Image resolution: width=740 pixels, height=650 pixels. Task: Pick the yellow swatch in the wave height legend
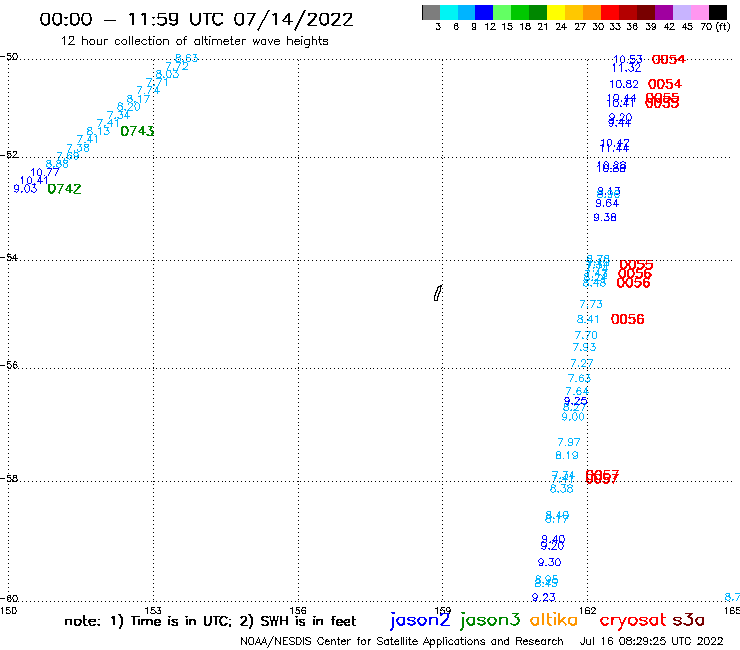click(x=556, y=12)
